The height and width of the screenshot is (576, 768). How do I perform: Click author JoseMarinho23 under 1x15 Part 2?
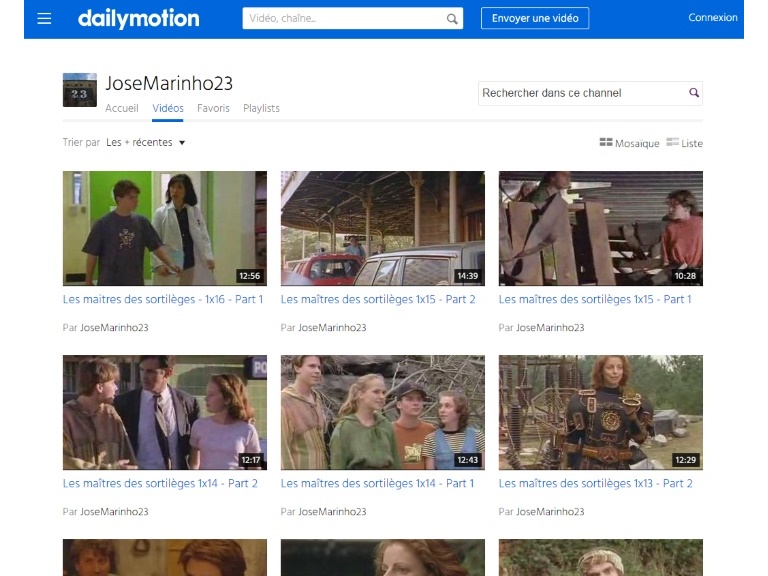pos(332,328)
